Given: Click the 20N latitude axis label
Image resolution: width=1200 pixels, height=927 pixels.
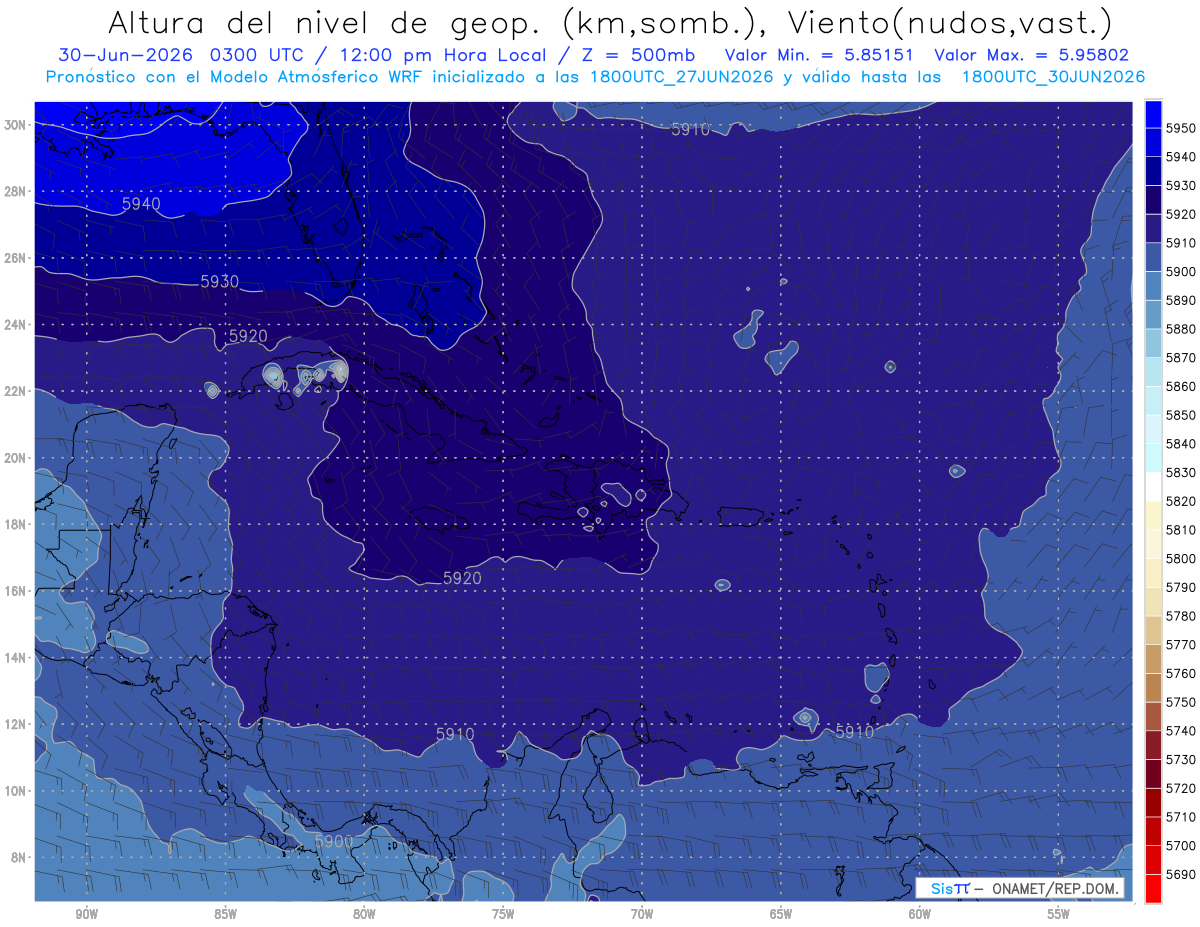Looking at the screenshot, I should click(17, 458).
